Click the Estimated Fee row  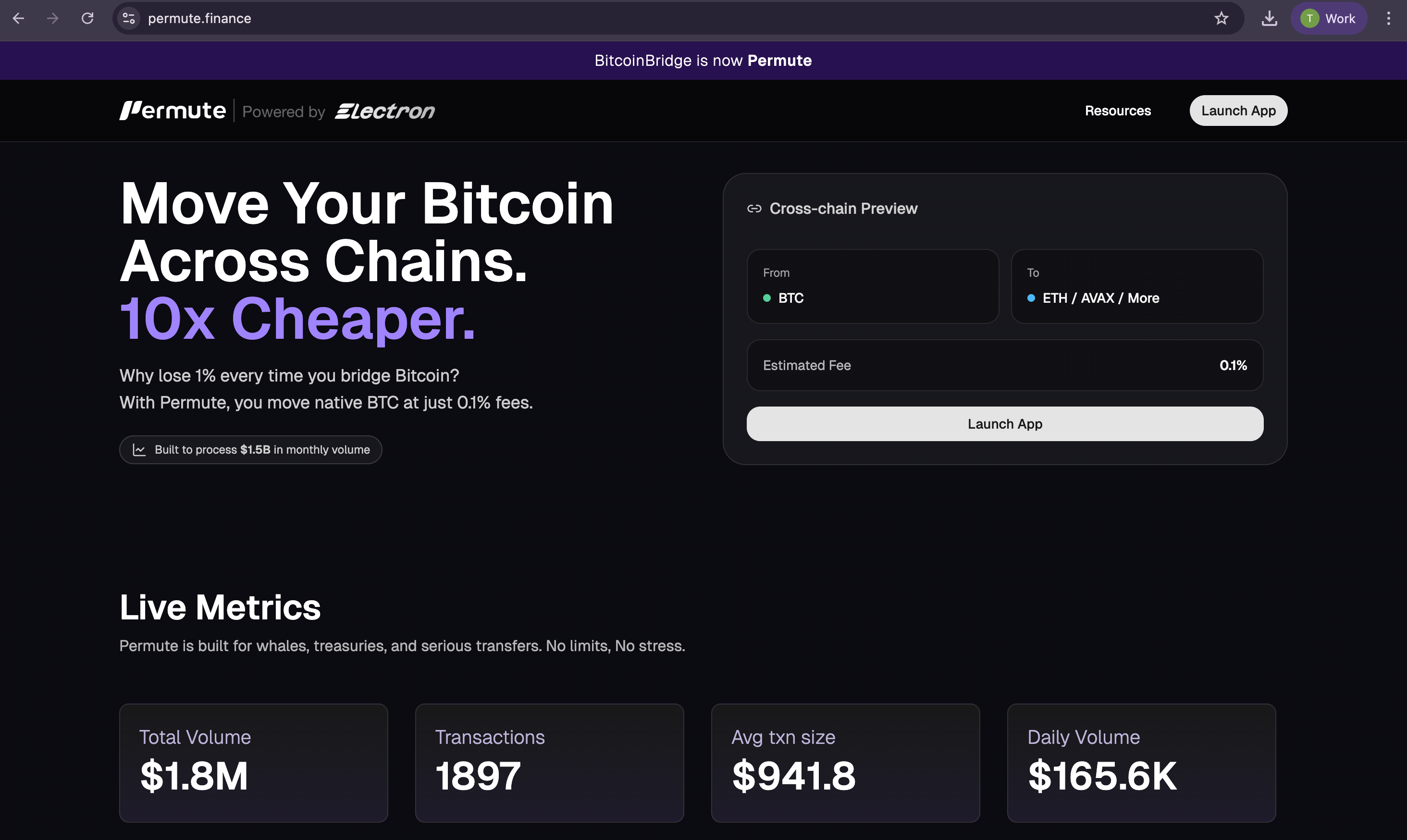pos(1004,365)
